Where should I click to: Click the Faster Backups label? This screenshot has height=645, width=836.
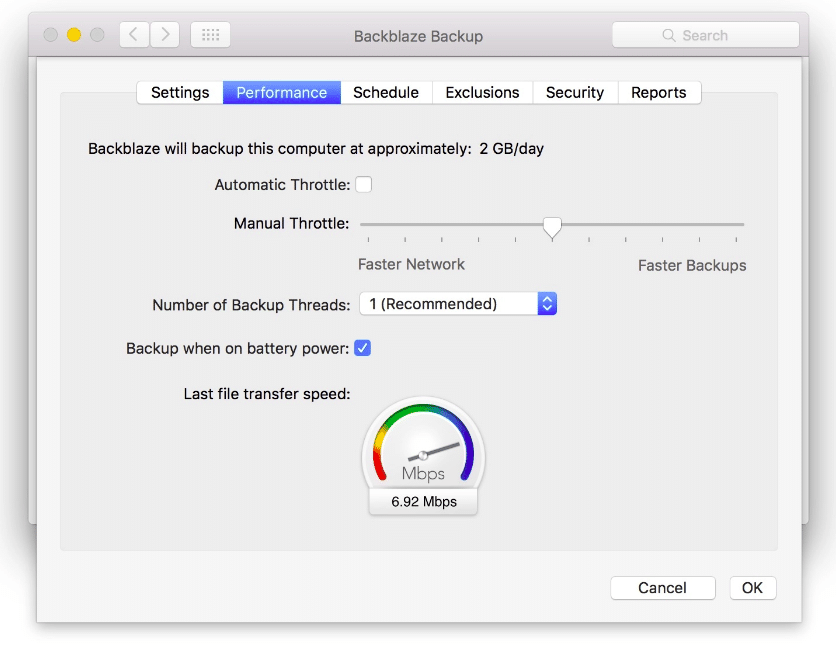click(692, 265)
